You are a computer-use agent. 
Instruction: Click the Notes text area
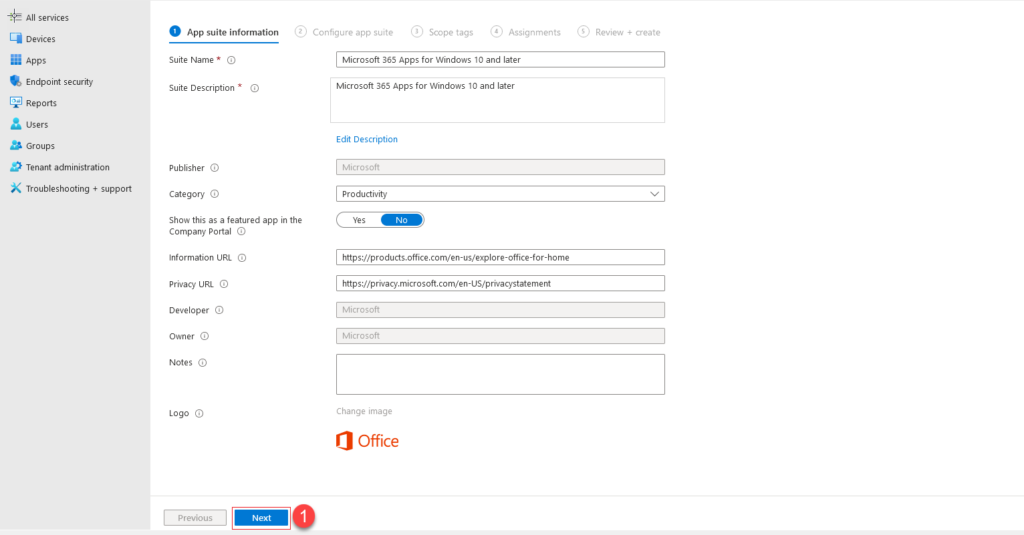[500, 374]
